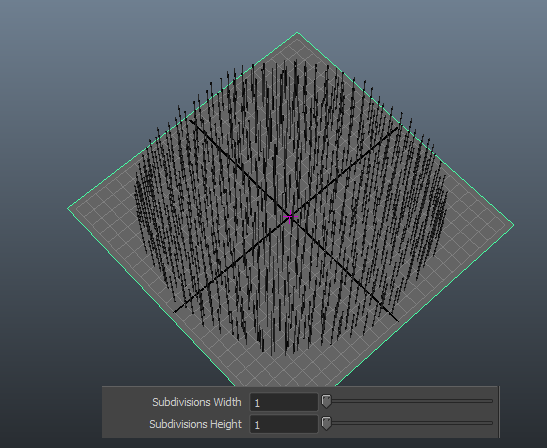The height and width of the screenshot is (448, 547).
Task: Click the upper-right end of black diagonal line
Action: coord(397,129)
